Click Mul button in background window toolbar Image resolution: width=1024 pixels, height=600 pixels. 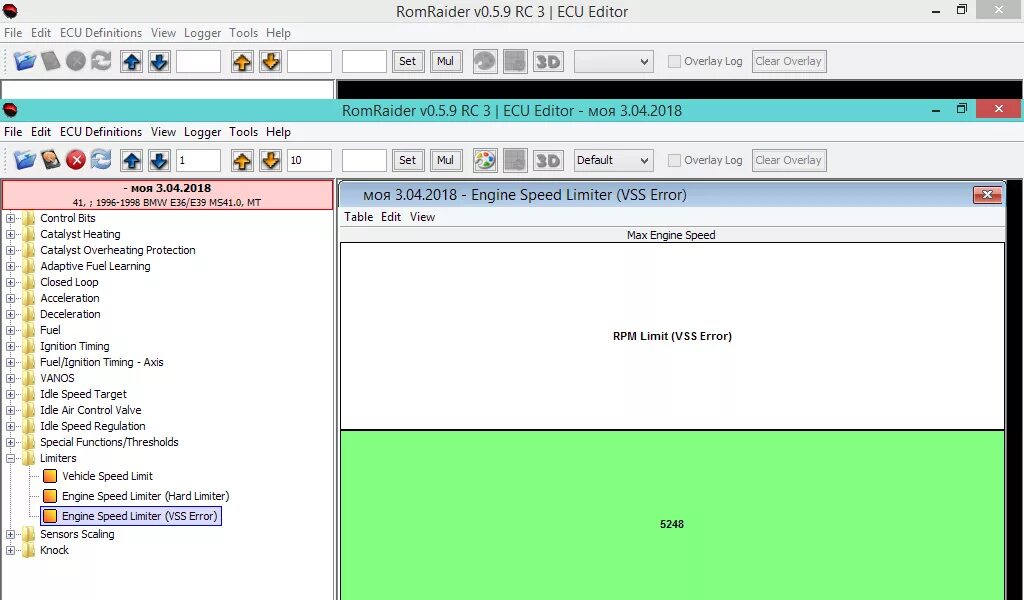[445, 62]
